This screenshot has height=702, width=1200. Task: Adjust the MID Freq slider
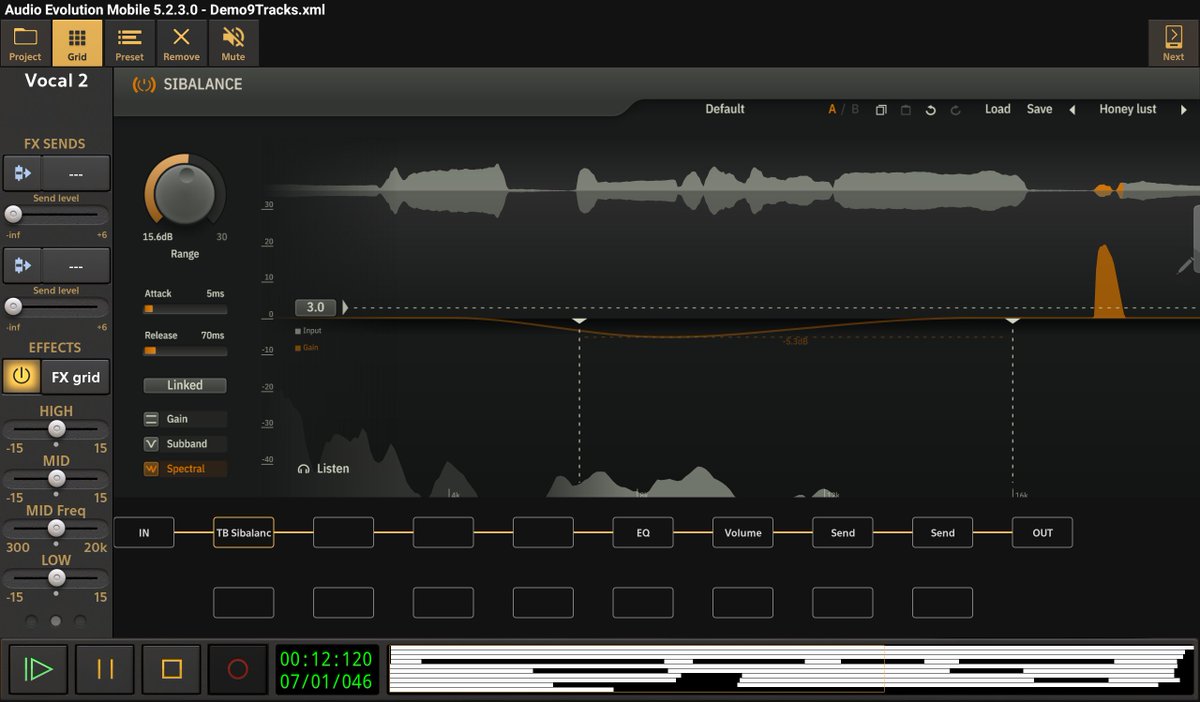pos(56,529)
